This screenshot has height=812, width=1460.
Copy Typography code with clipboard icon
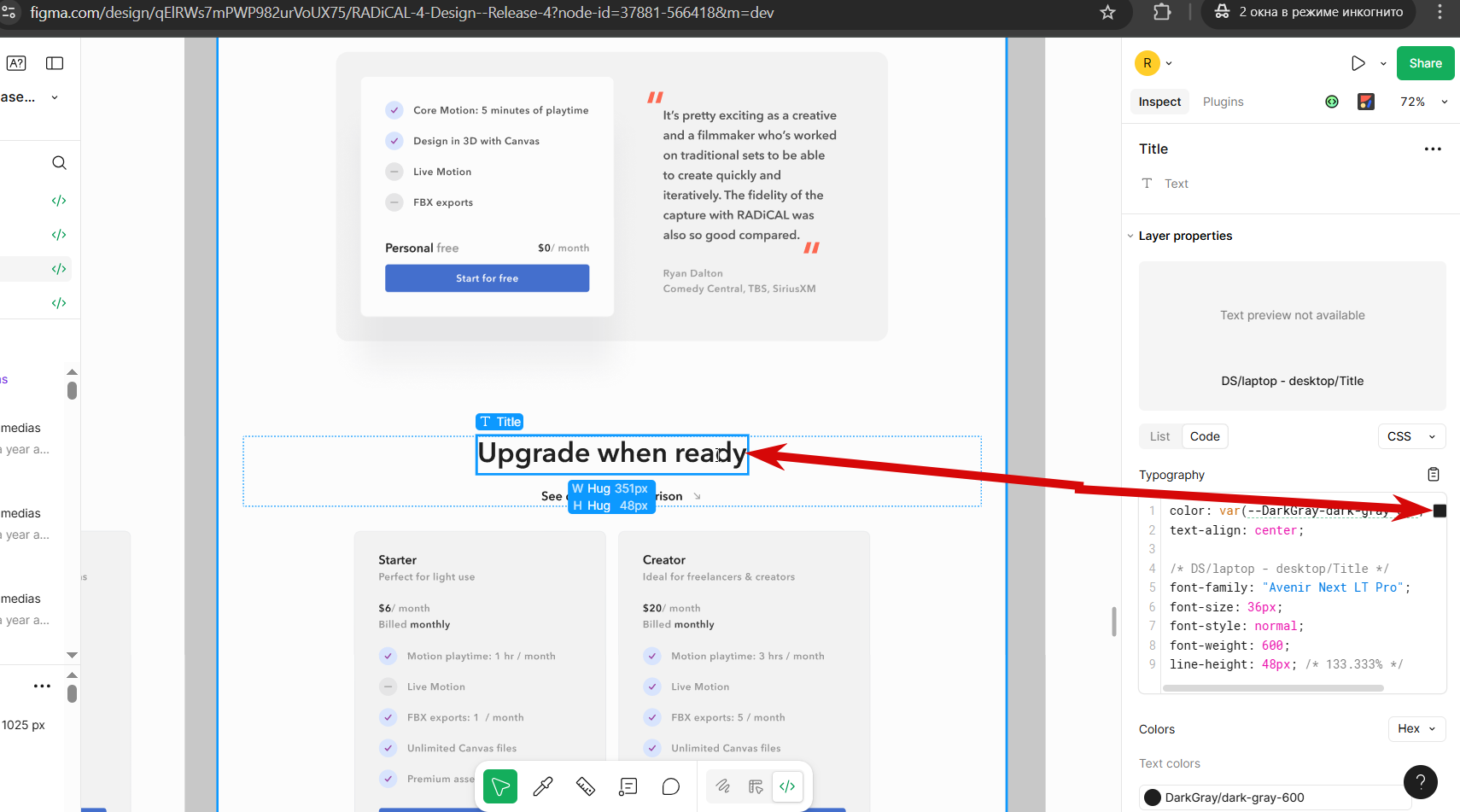[1434, 475]
